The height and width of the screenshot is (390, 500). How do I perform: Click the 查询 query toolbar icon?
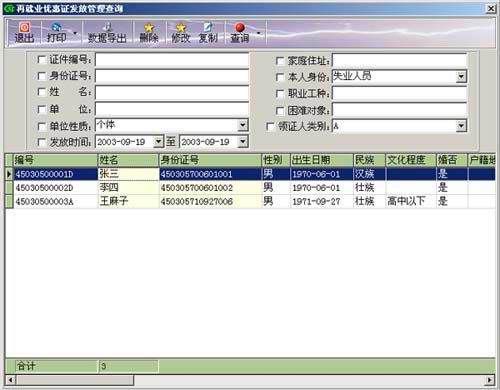[x=240, y=33]
